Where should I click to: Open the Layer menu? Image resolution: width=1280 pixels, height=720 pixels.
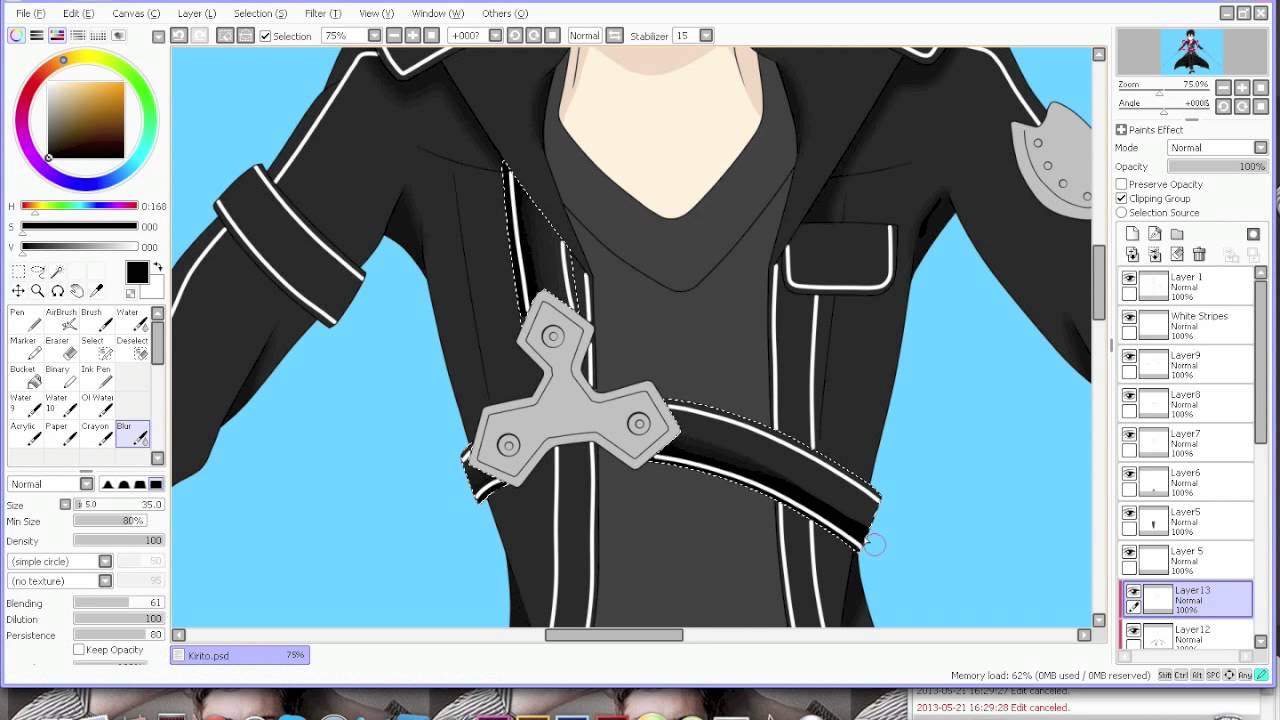pyautogui.click(x=196, y=13)
